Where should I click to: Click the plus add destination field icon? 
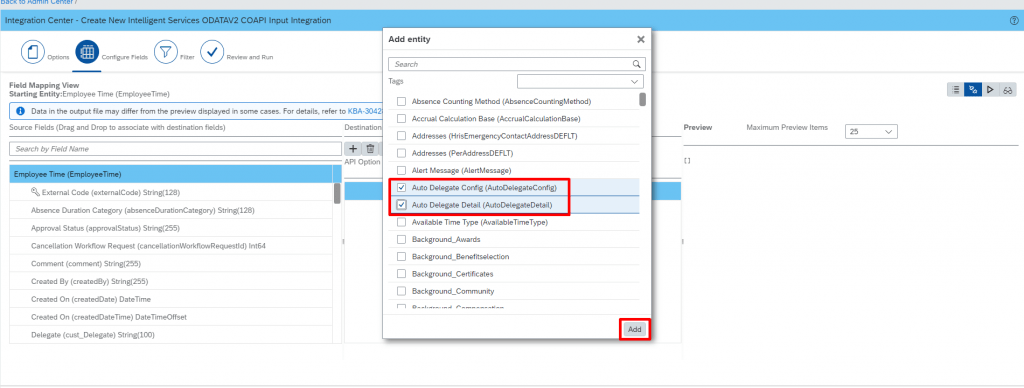pos(353,150)
